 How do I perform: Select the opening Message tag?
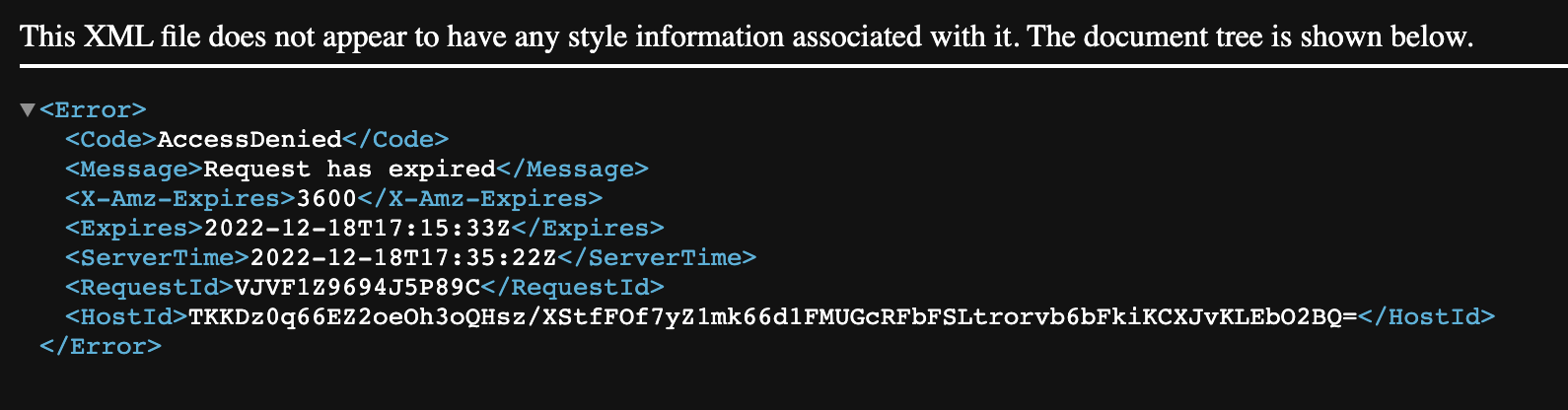pos(134,170)
